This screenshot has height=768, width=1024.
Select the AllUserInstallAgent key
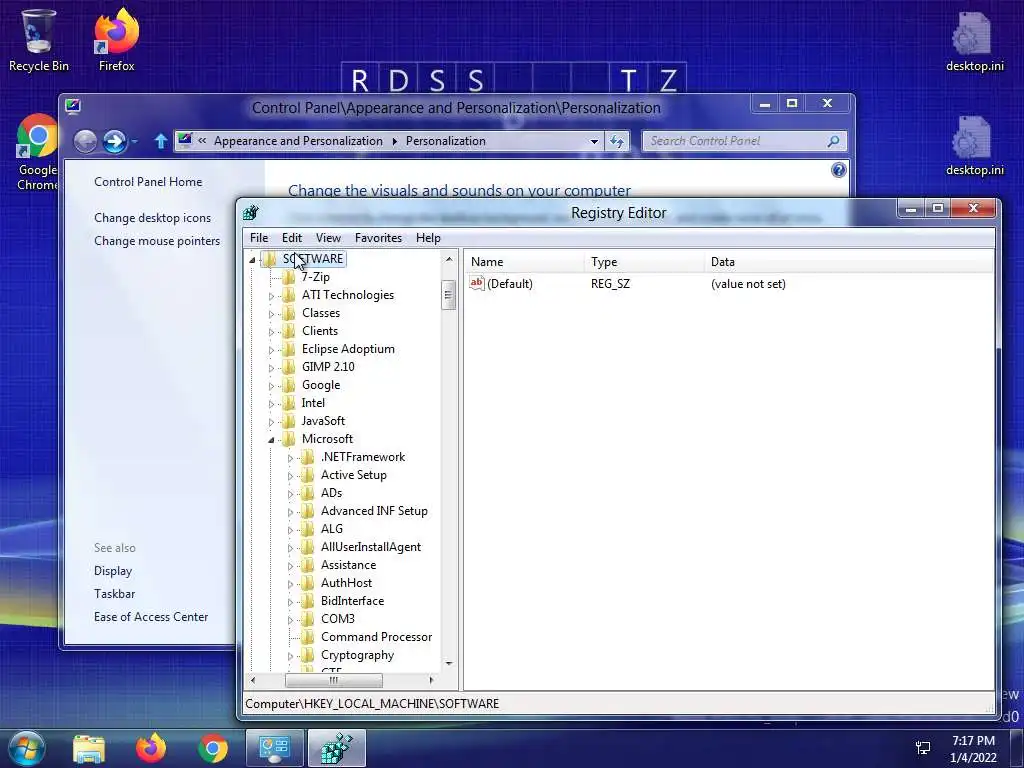371,547
